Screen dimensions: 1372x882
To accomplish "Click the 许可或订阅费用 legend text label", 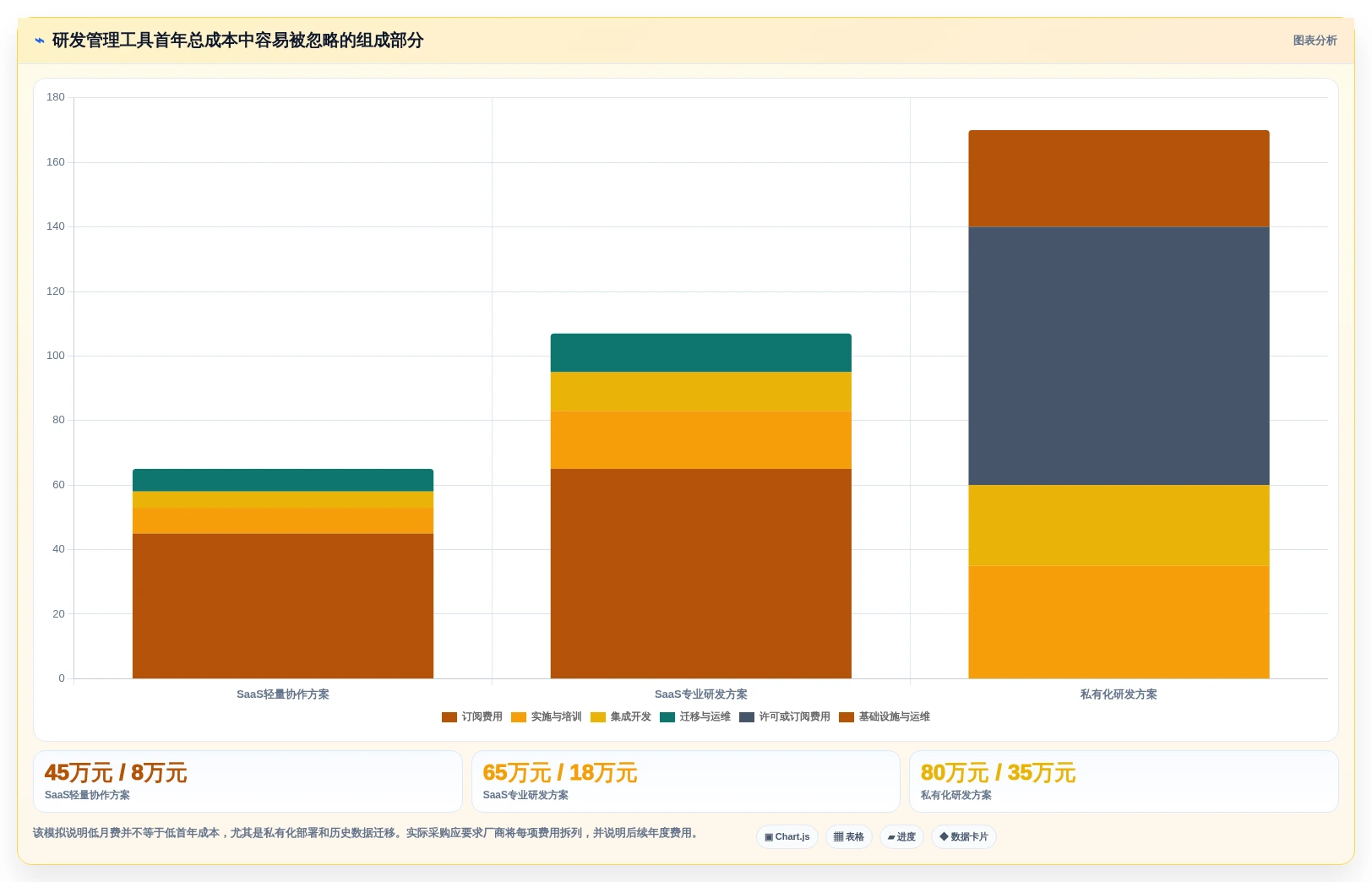I will [x=795, y=717].
